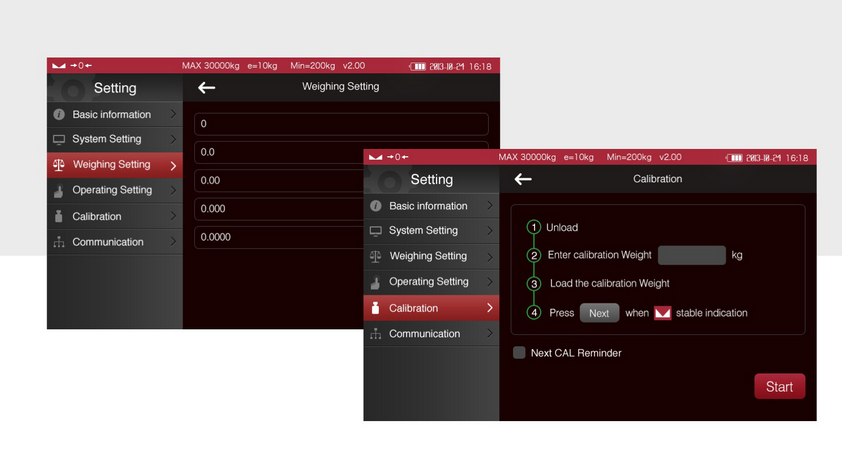Image resolution: width=842 pixels, height=461 pixels.
Task: Select the 0.000 decimal format option
Action: 280,209
